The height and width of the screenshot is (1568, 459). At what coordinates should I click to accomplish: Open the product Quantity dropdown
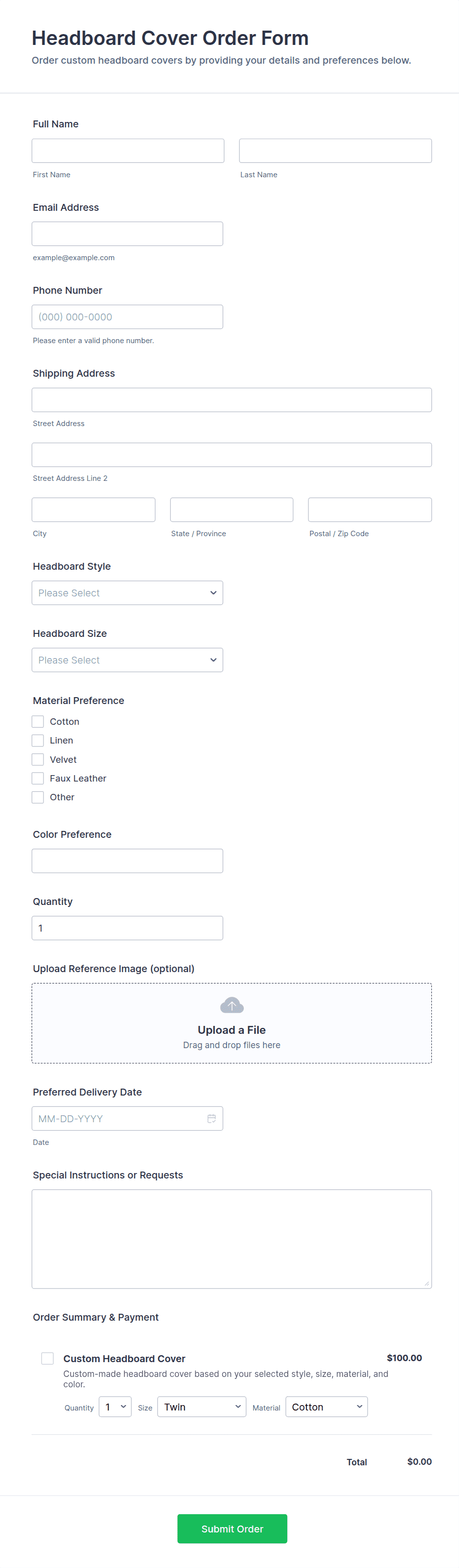pyautogui.click(x=115, y=1407)
